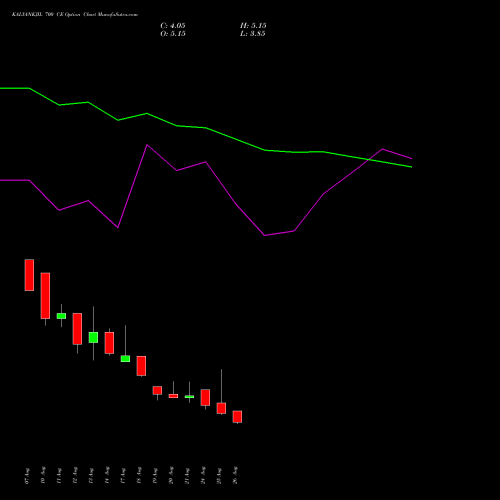Click the last red candle for 26 Aug
This screenshot has height=500, width=500.
(x=237, y=417)
